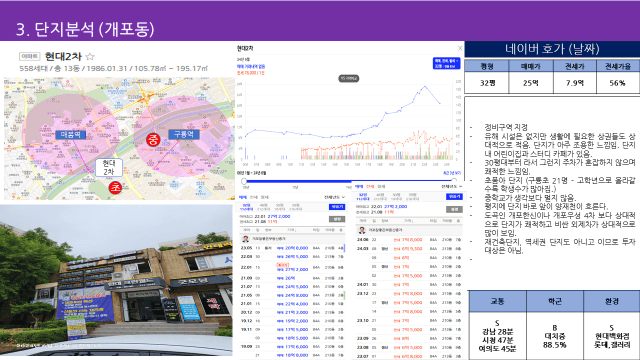Click the blue button beside left size options
This screenshot has height=360, width=640.
click(x=337, y=207)
